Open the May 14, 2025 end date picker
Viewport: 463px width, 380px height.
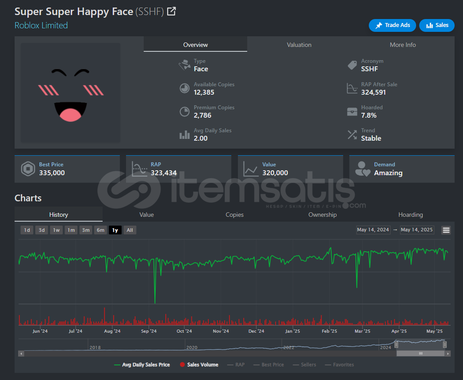[417, 230]
